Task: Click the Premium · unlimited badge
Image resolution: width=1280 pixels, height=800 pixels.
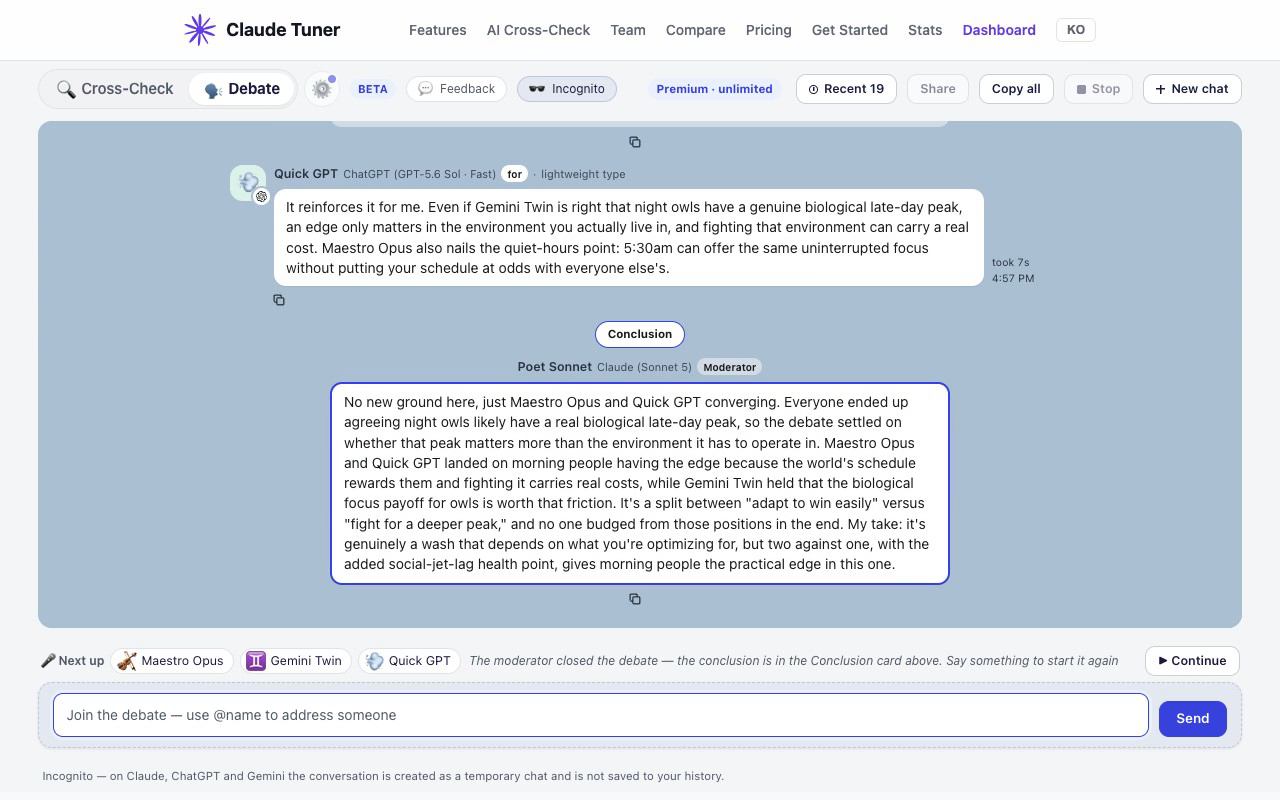Action: click(715, 89)
